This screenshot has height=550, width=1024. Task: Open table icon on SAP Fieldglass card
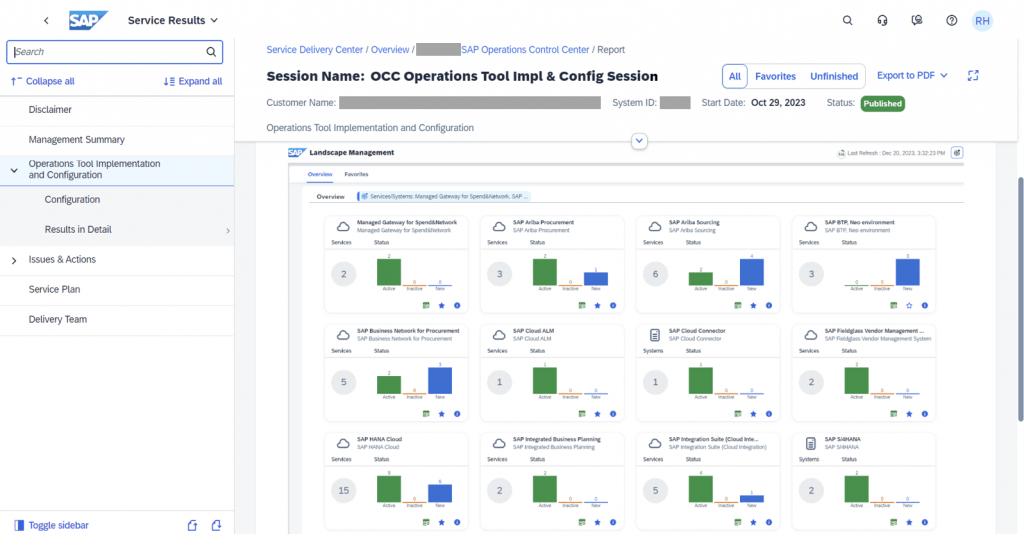893,414
